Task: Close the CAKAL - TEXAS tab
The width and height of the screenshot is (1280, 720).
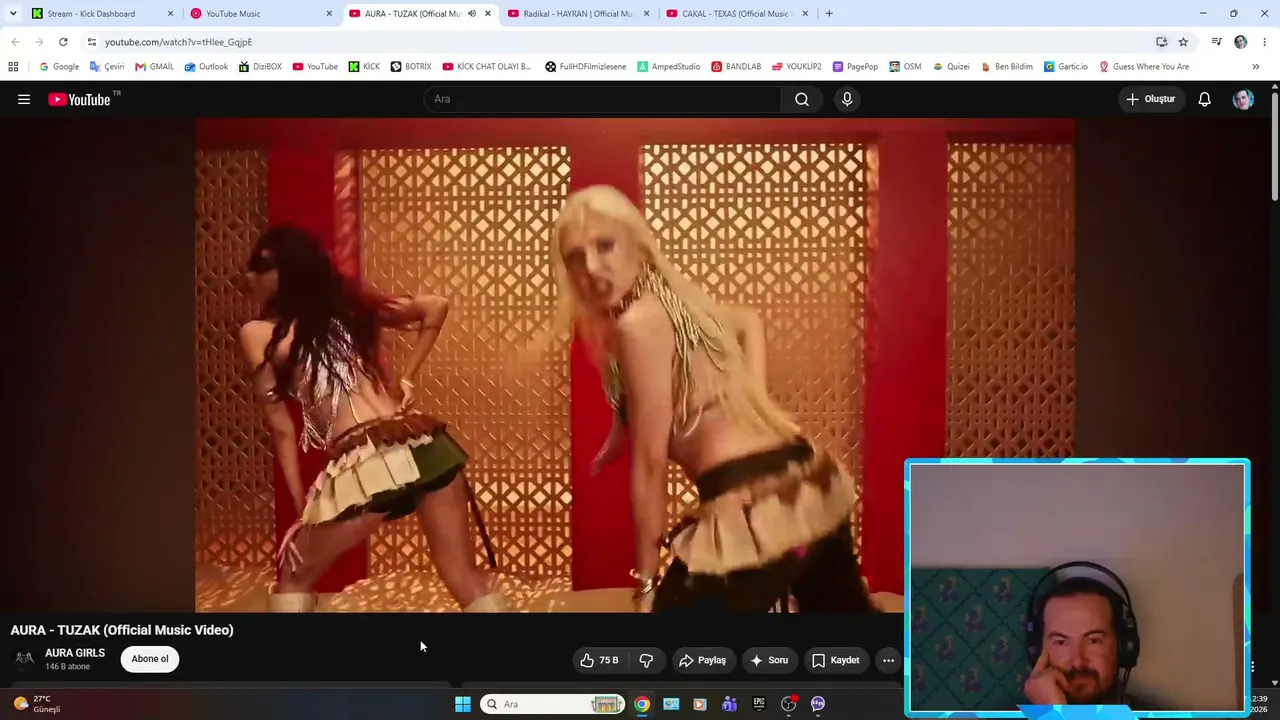Action: pos(806,13)
